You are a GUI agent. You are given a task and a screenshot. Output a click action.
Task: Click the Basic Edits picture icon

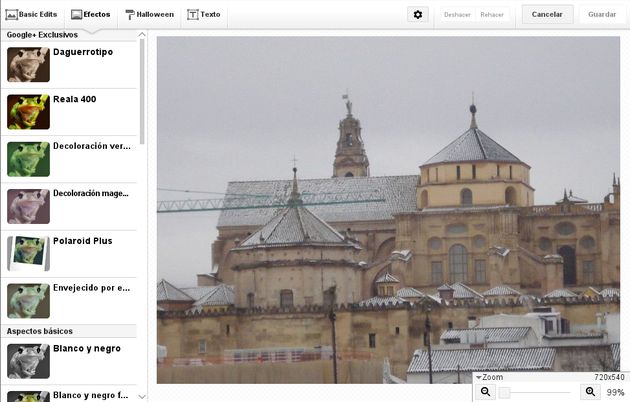[11, 15]
